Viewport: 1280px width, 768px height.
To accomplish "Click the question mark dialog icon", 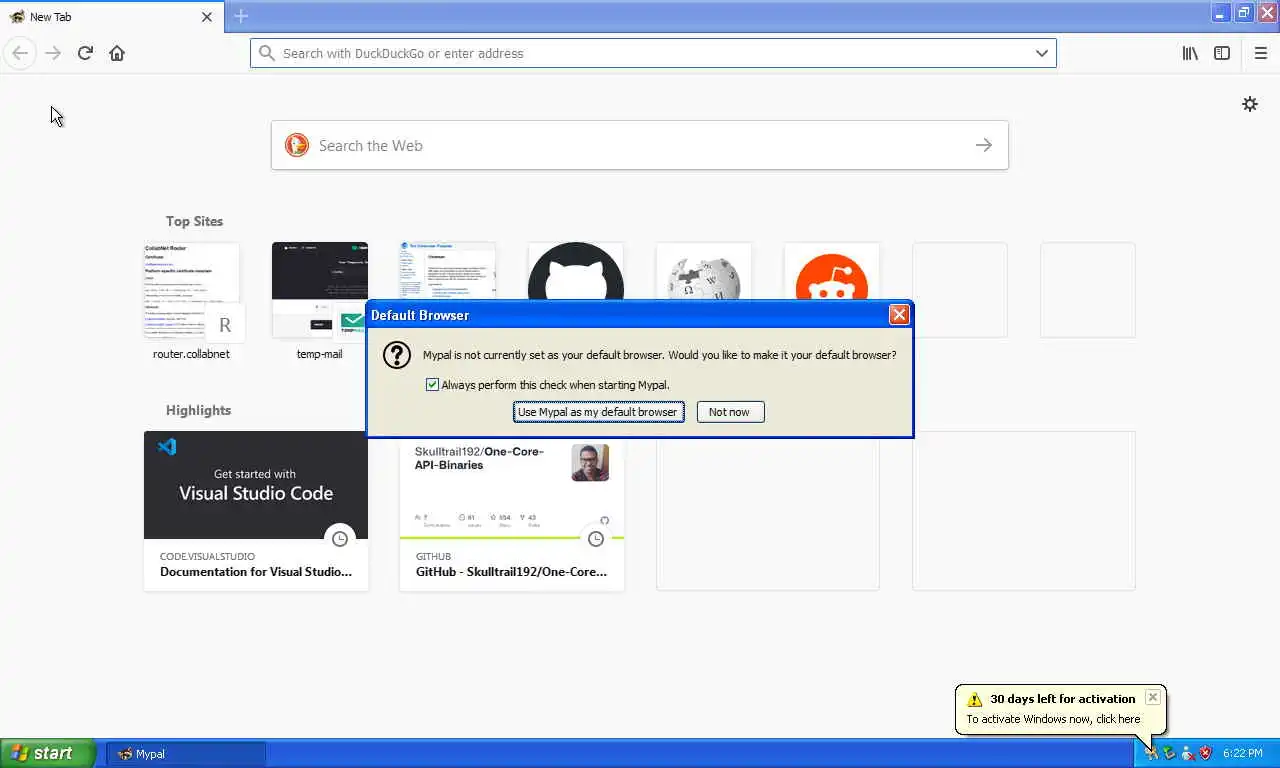I will 397,355.
